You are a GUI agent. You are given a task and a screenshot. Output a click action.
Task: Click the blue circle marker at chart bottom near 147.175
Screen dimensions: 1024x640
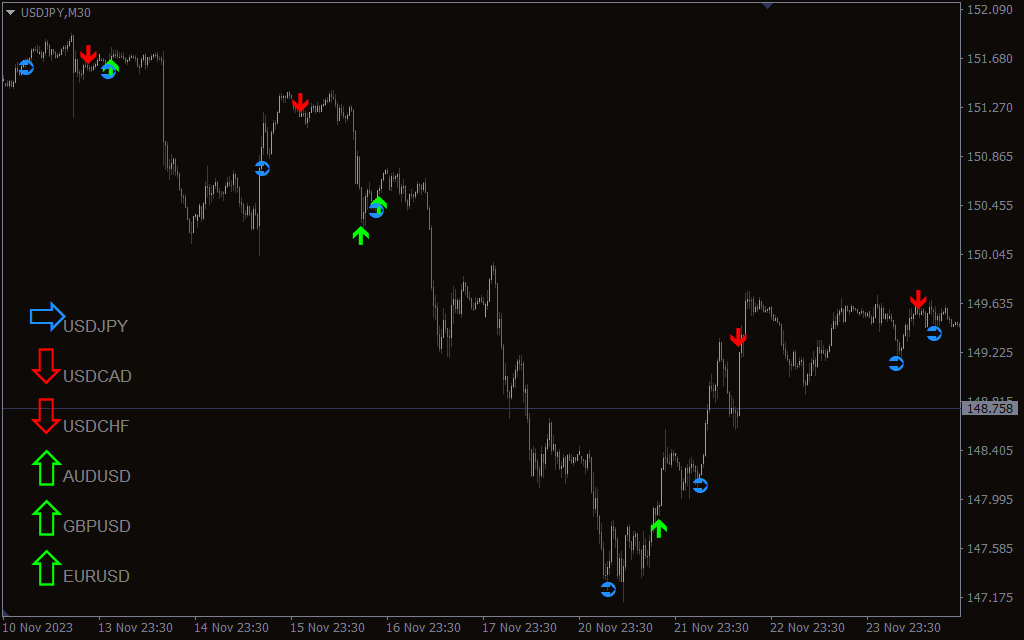pyautogui.click(x=608, y=590)
